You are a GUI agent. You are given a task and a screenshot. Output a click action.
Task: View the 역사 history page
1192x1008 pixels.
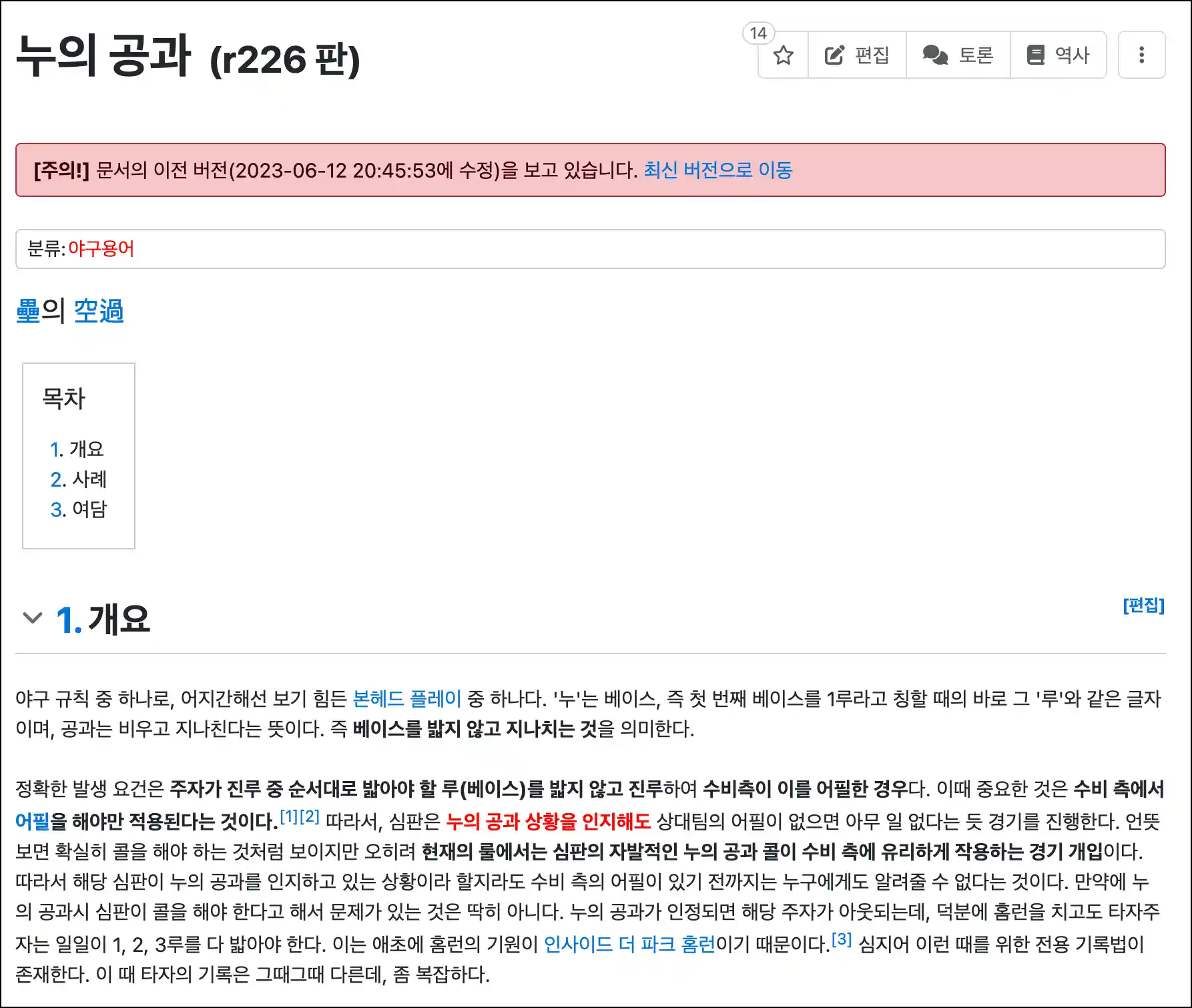point(1058,55)
